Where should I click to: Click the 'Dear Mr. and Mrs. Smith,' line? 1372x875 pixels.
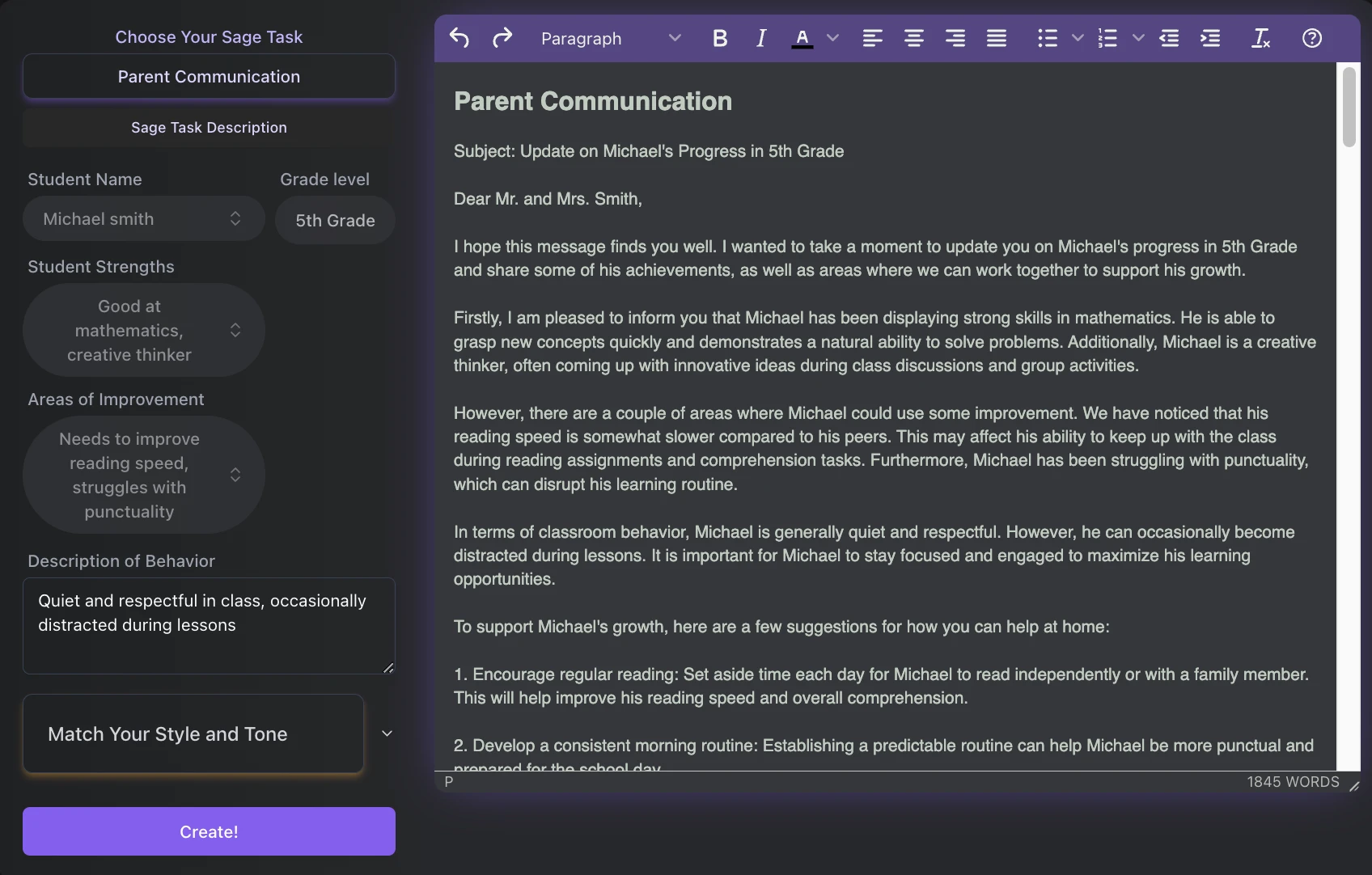click(548, 199)
